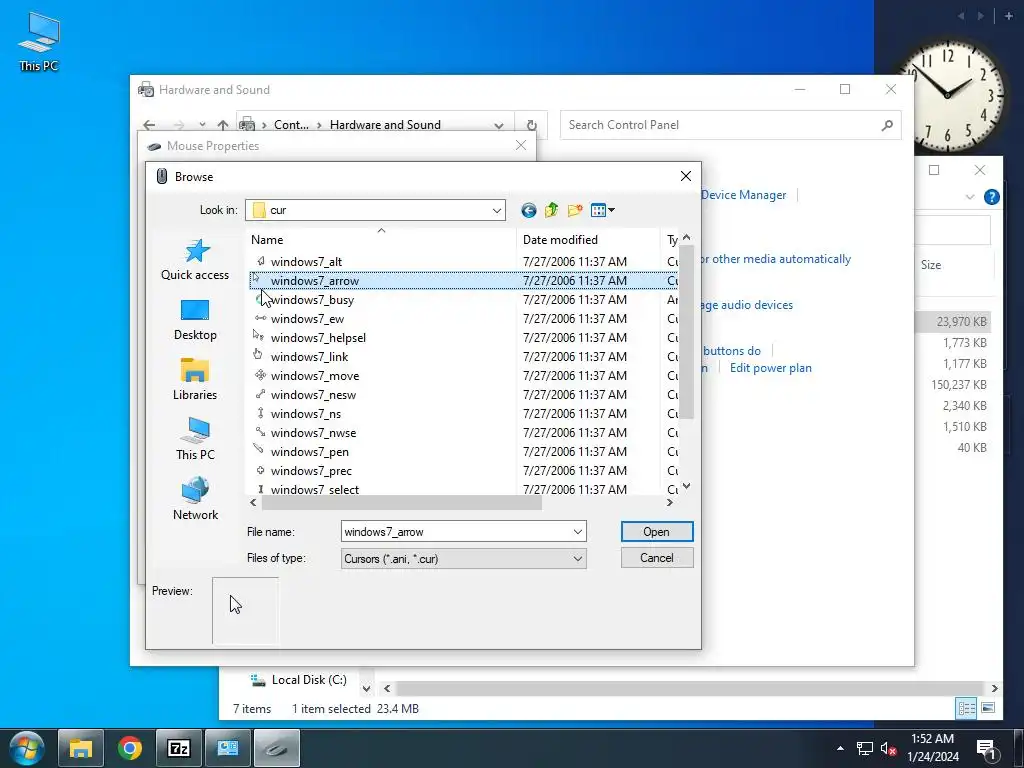This screenshot has height=768, width=1024.
Task: Open the Edit power plan link
Action: 771,368
